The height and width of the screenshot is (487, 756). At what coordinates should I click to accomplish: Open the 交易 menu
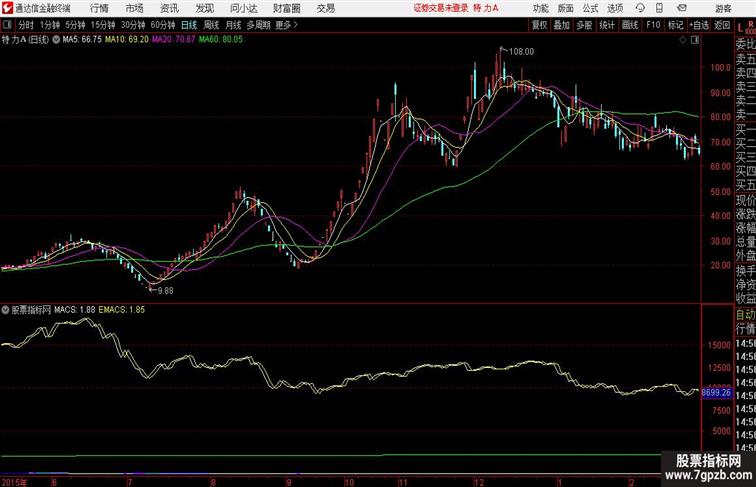[x=326, y=8]
